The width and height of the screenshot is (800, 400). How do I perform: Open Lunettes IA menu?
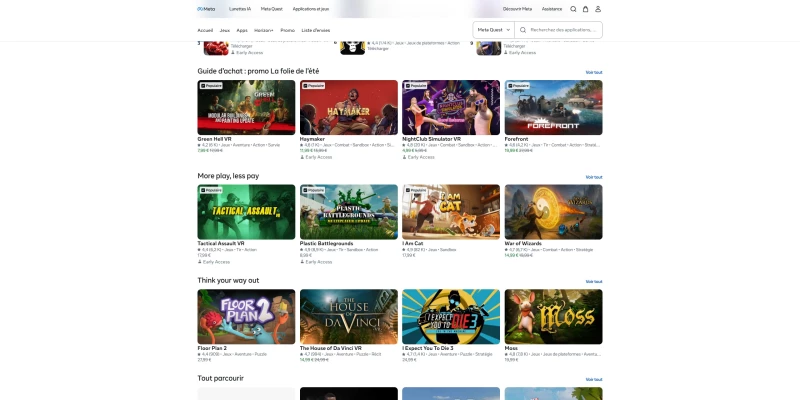click(x=240, y=9)
